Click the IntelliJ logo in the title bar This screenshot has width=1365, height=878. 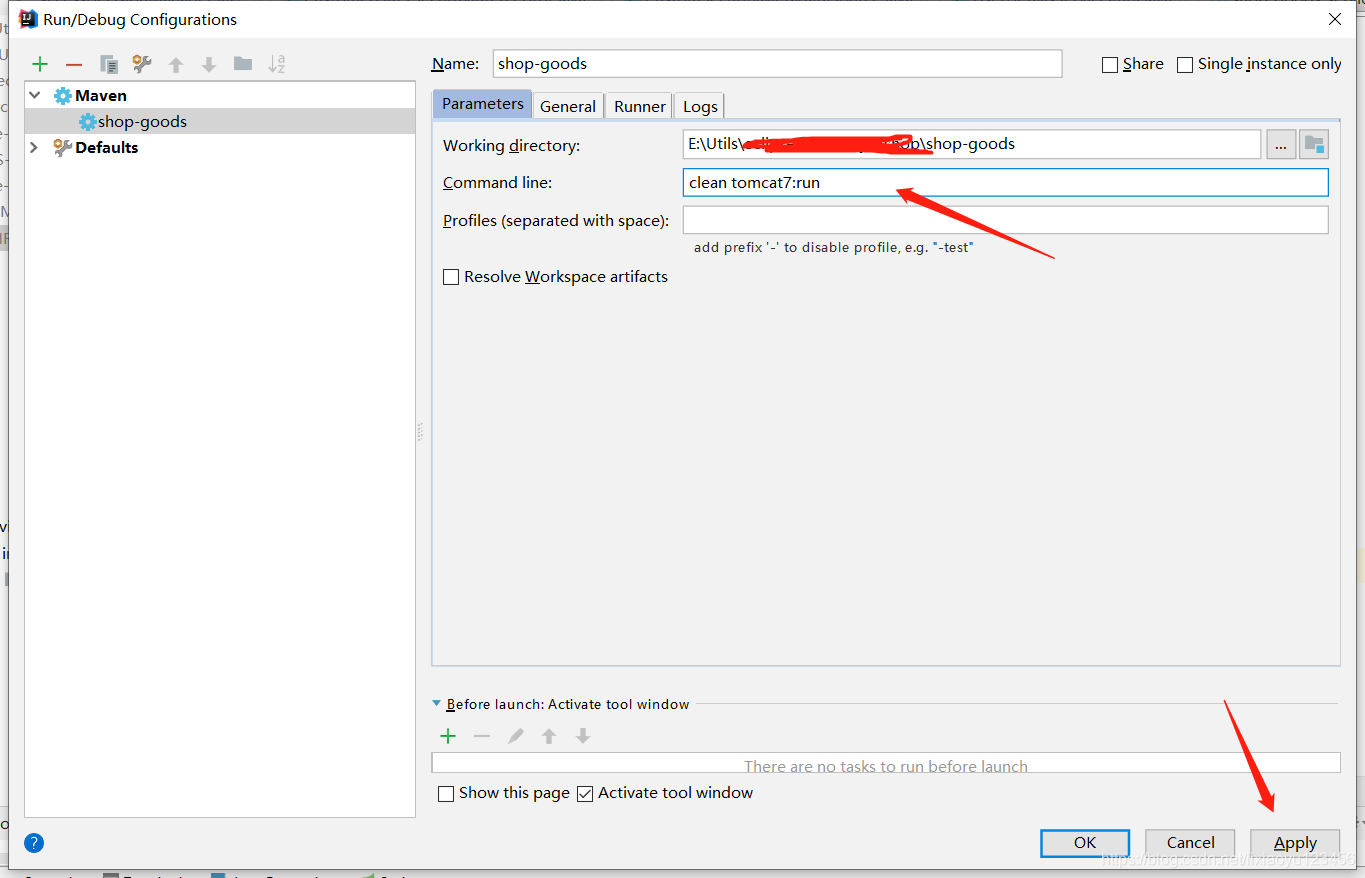pyautogui.click(x=29, y=19)
